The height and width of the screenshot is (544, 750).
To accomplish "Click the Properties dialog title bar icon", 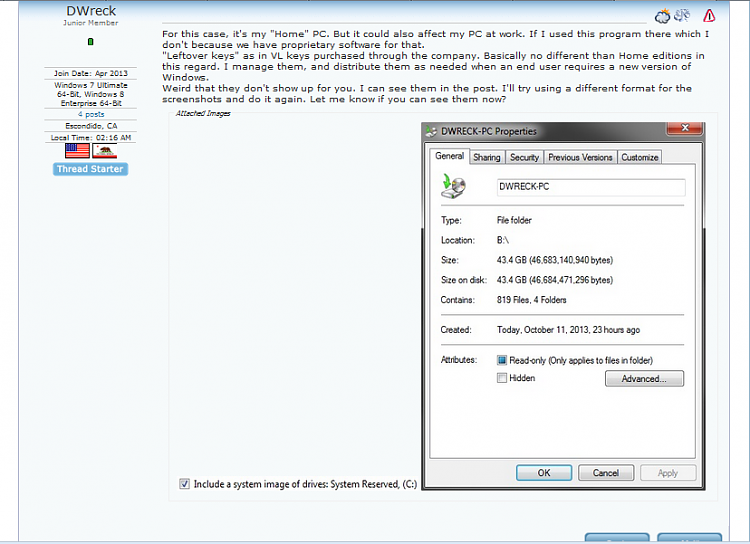I will coord(431,131).
